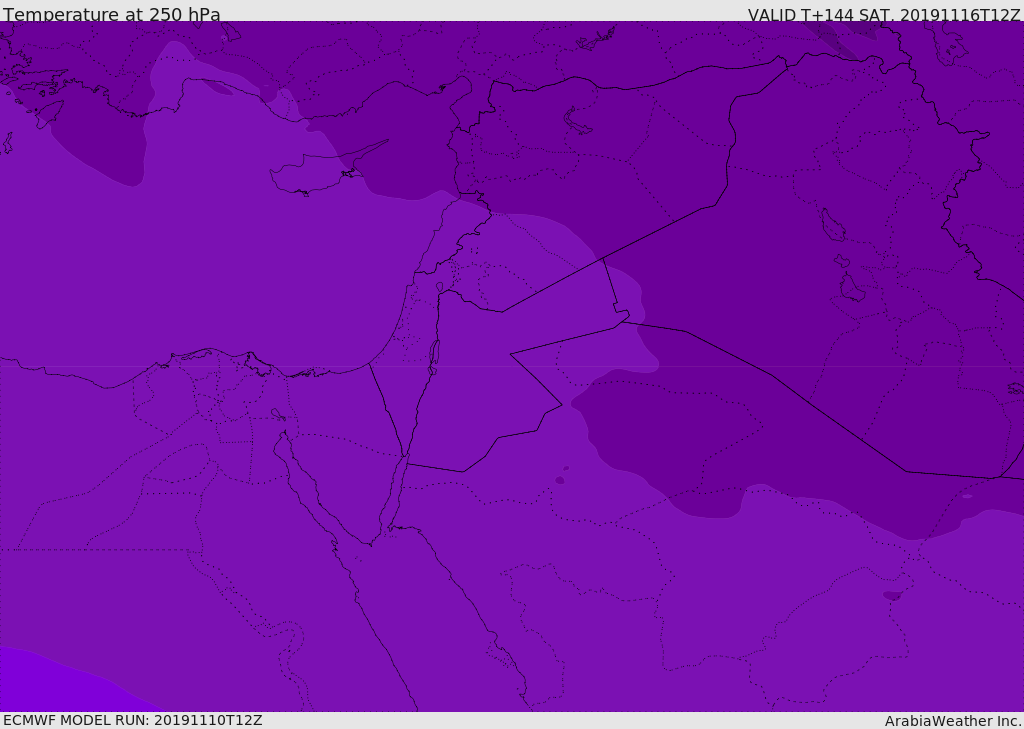Select the island of Cyprus on the map
This screenshot has width=1024, height=729.
click(310, 176)
